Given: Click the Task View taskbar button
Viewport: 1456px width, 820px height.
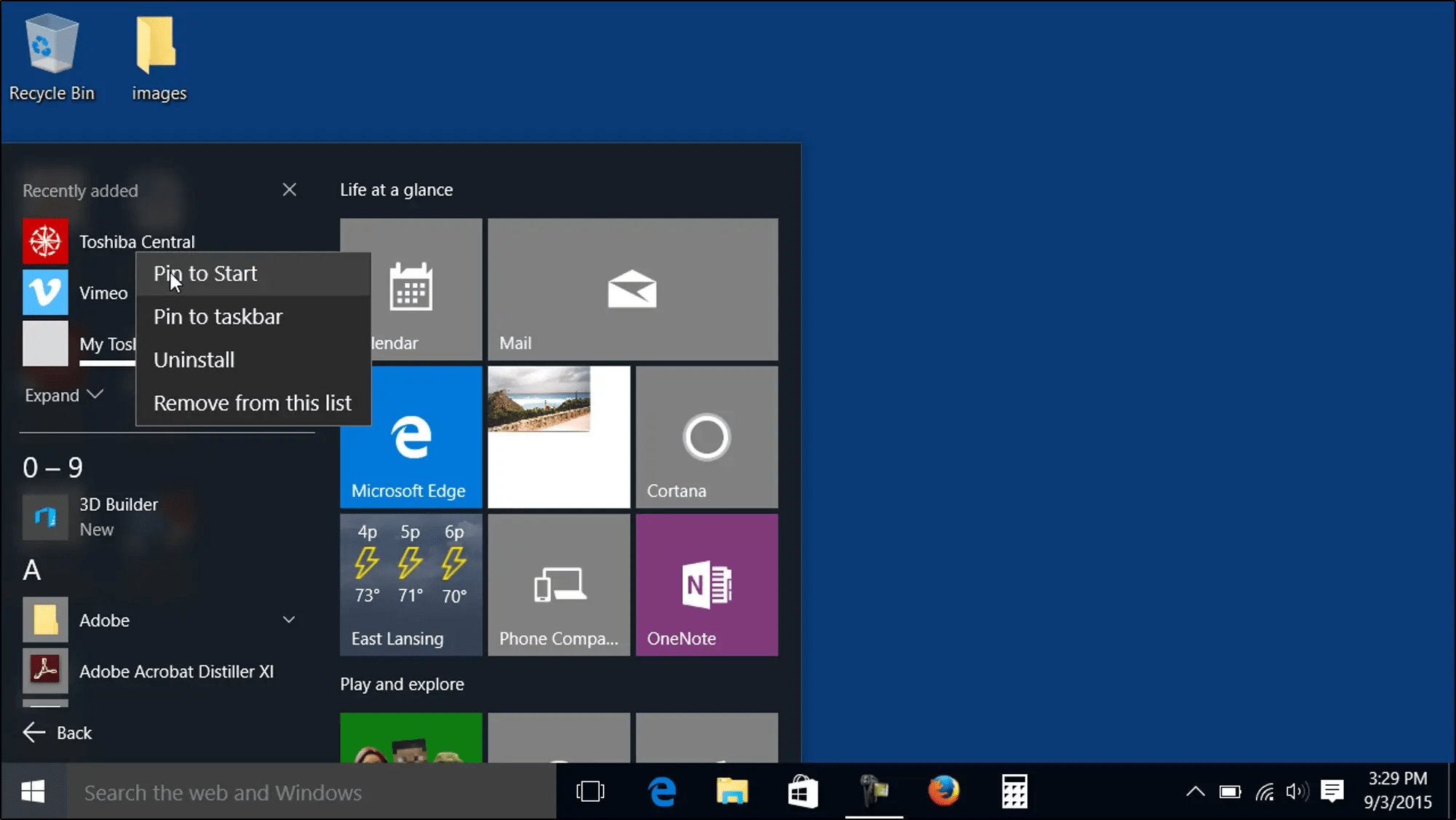Looking at the screenshot, I should pos(590,791).
